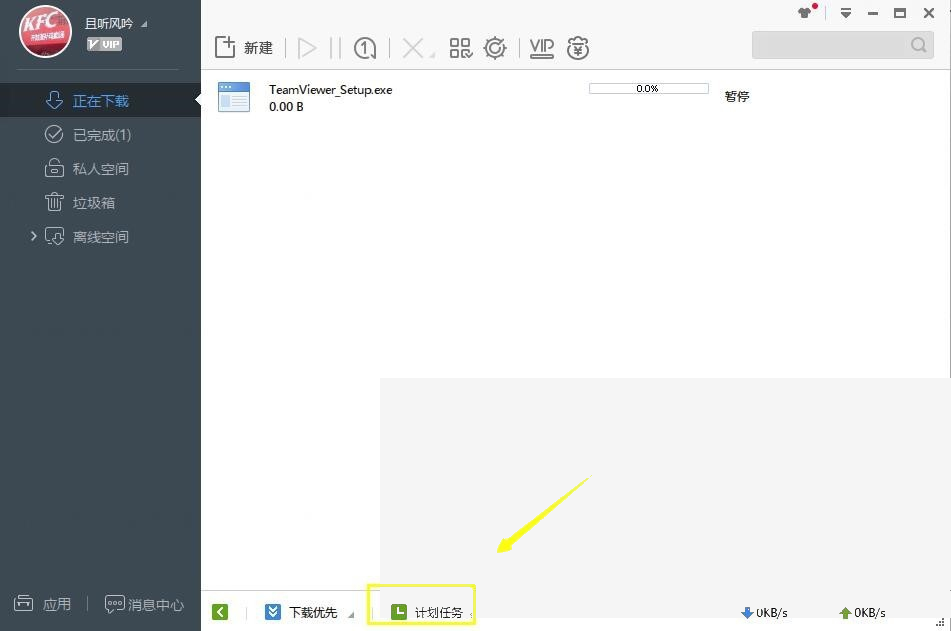951x631 pixels.
Task: Click the 新建 new task icon
Action: point(225,47)
